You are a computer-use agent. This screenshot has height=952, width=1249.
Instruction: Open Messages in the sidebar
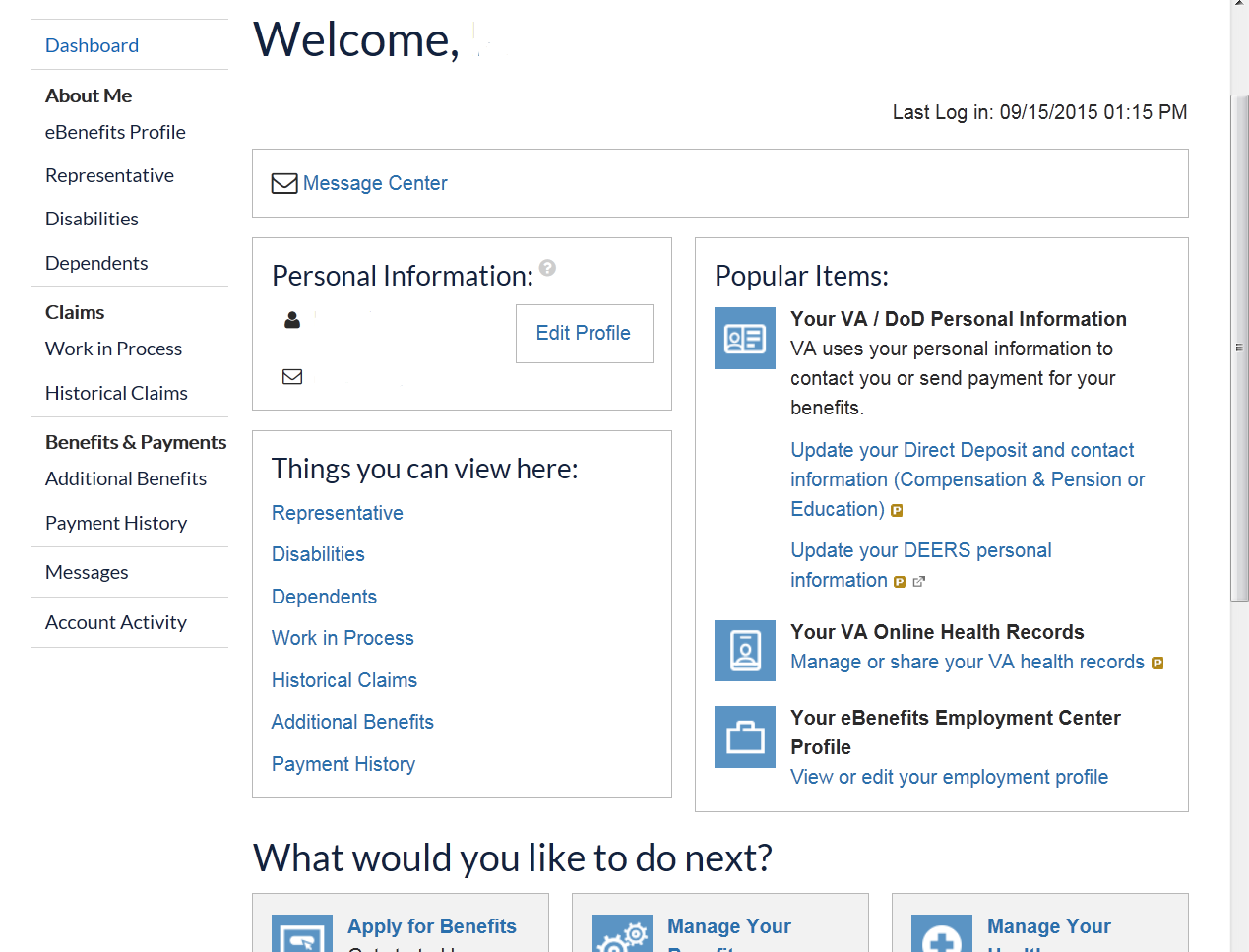[x=87, y=572]
